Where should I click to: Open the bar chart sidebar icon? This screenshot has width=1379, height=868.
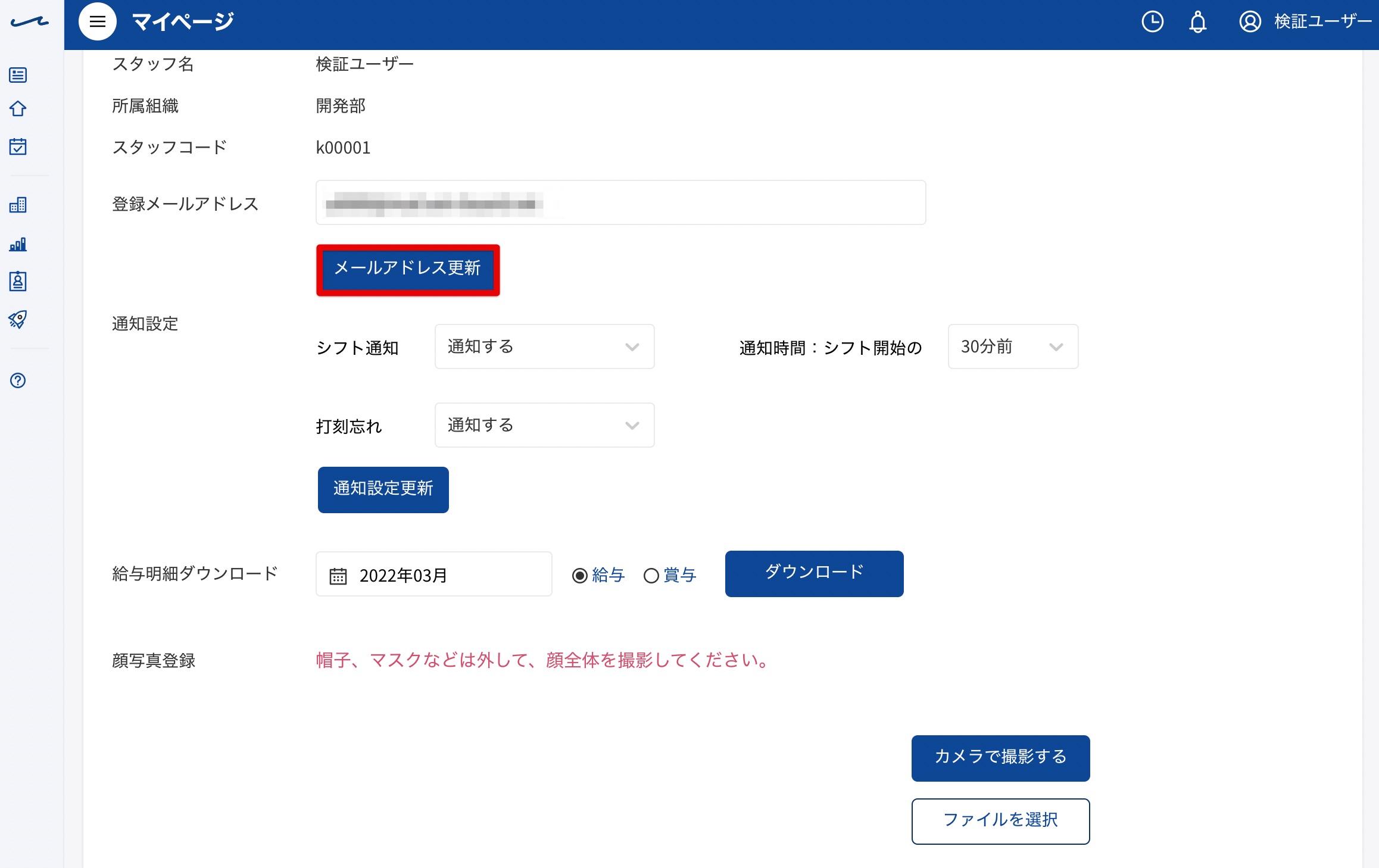(x=18, y=244)
